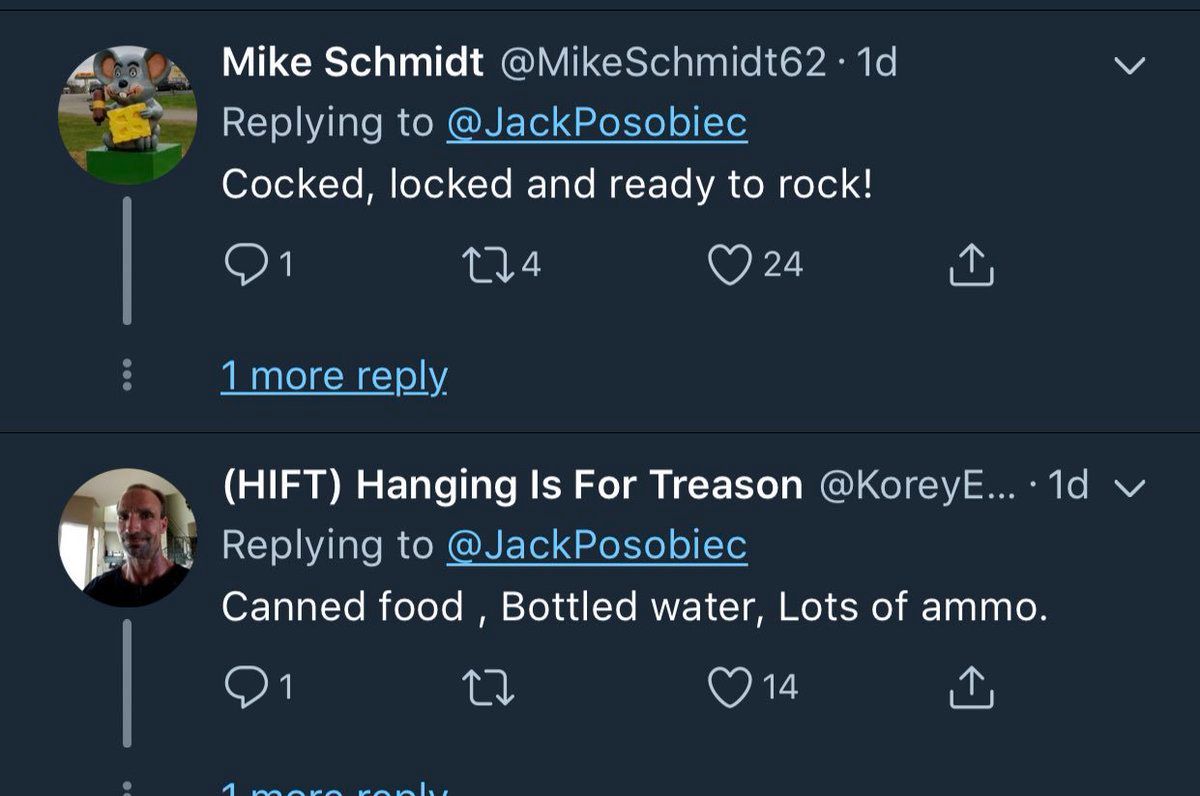Viewport: 1200px width, 796px height.
Task: Open options chevron on HIFT tweet
Action: pyautogui.click(x=1129, y=487)
